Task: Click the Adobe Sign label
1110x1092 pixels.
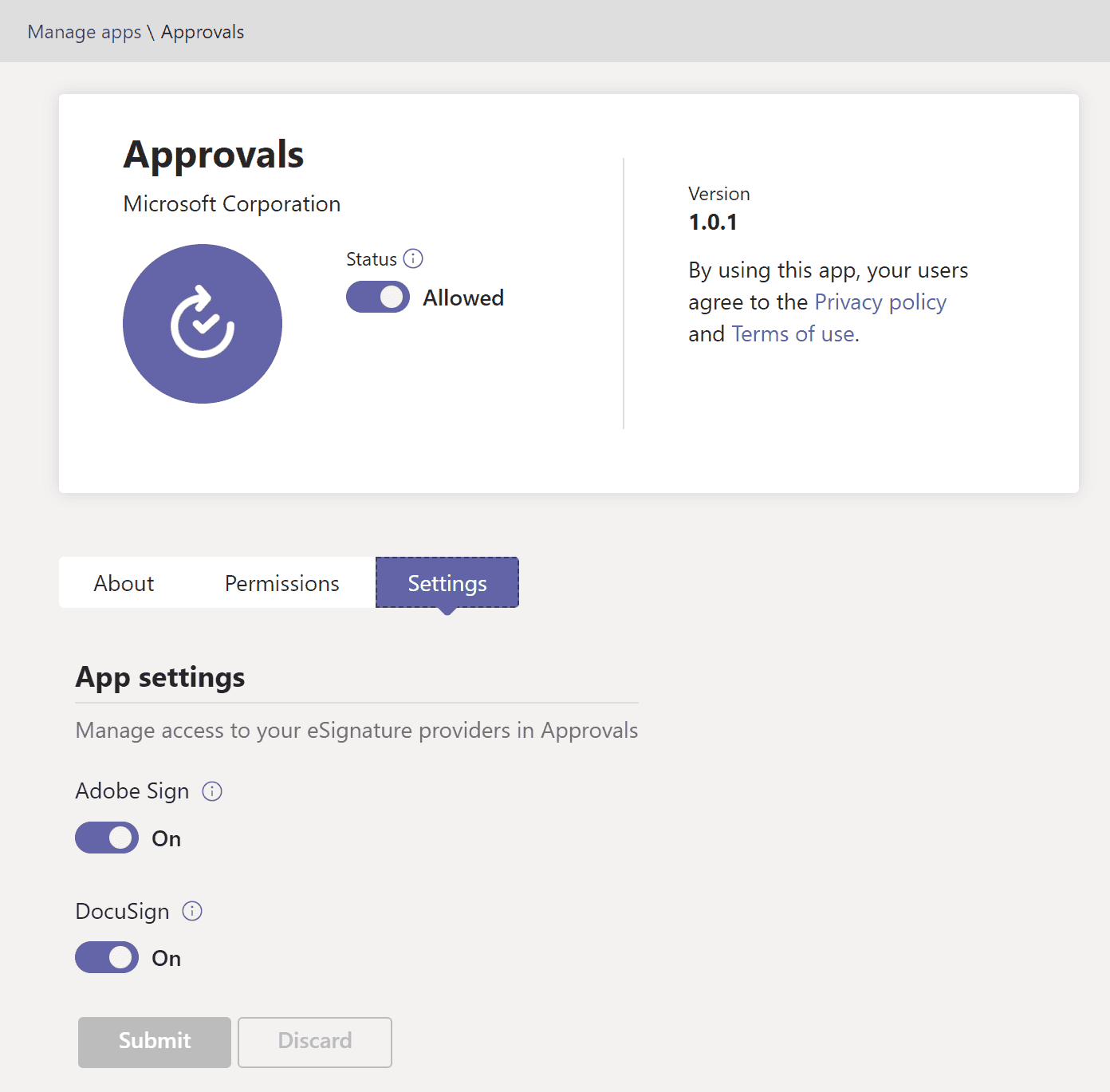Action: pyautogui.click(x=132, y=791)
